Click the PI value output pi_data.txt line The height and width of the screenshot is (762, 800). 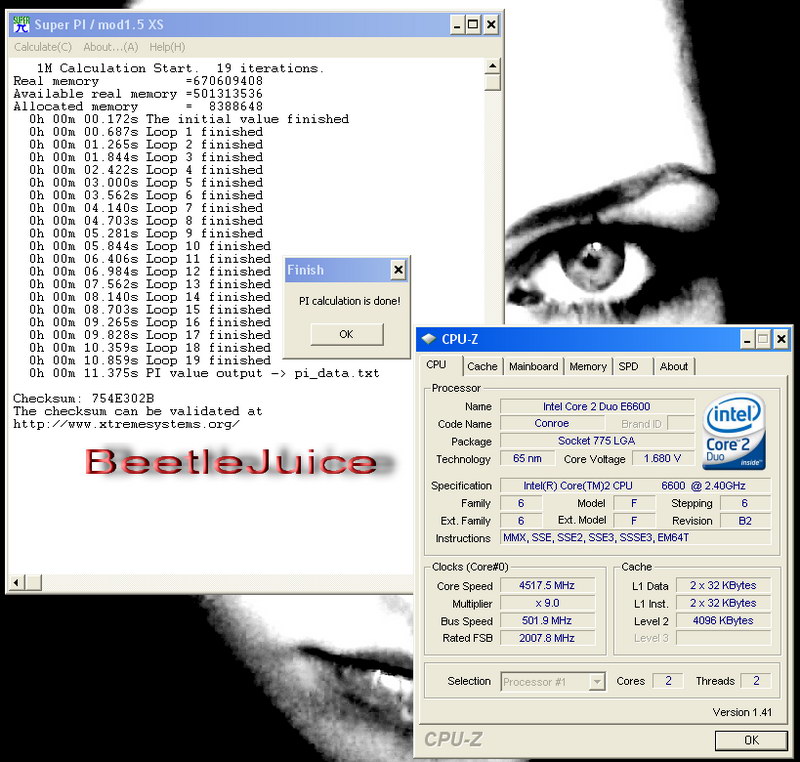coord(204,373)
